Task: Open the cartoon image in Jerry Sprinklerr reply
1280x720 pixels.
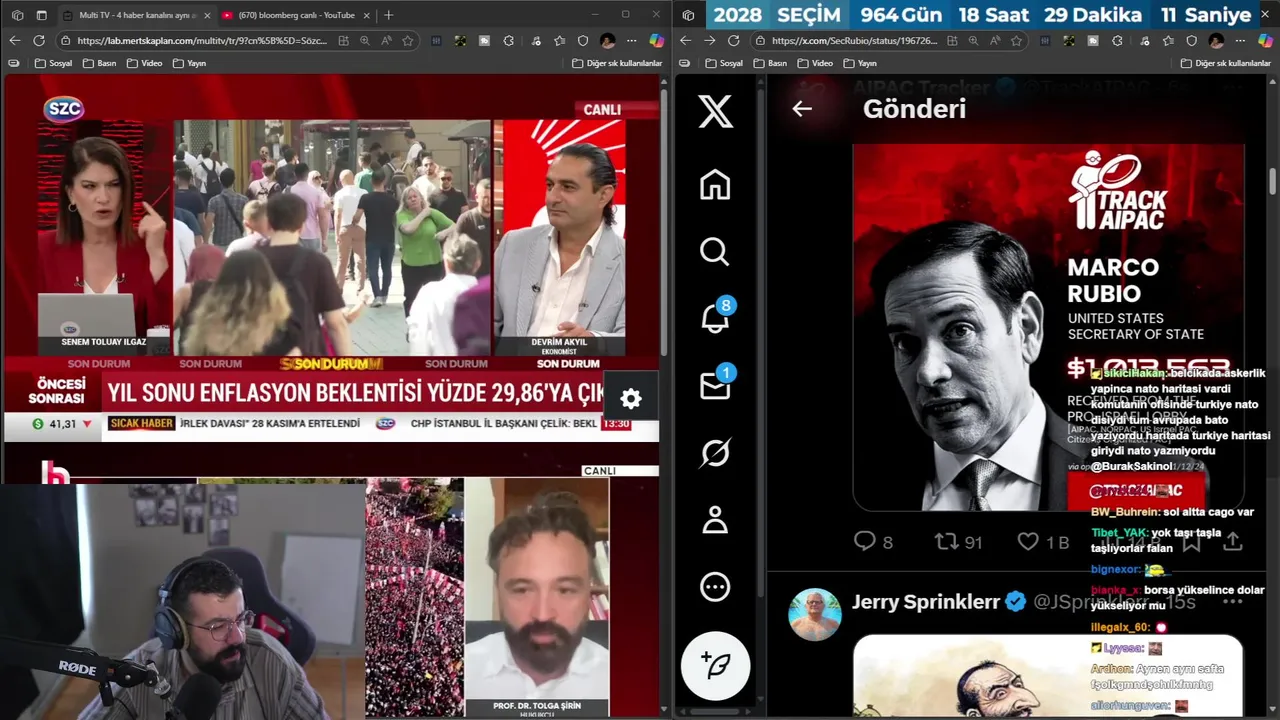Action: pyautogui.click(x=1048, y=676)
